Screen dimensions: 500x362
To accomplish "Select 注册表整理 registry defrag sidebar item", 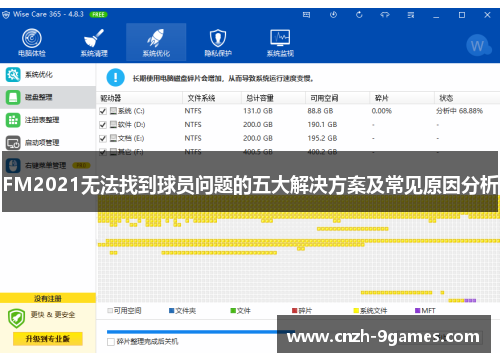I will tap(48, 120).
